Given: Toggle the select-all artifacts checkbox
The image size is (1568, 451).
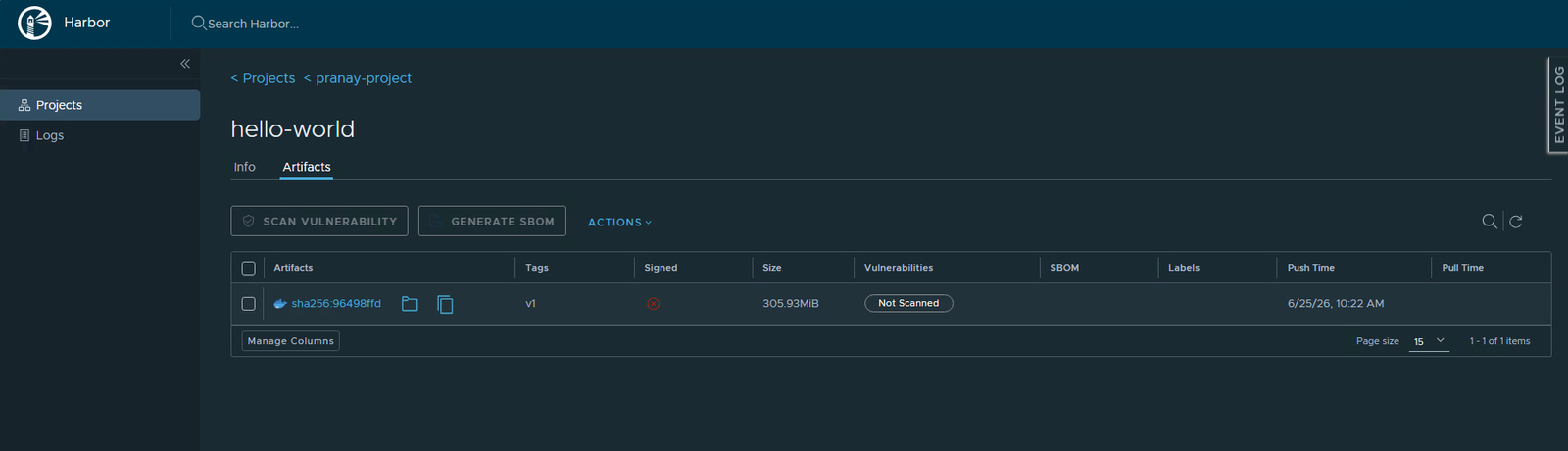Looking at the screenshot, I should tap(248, 268).
